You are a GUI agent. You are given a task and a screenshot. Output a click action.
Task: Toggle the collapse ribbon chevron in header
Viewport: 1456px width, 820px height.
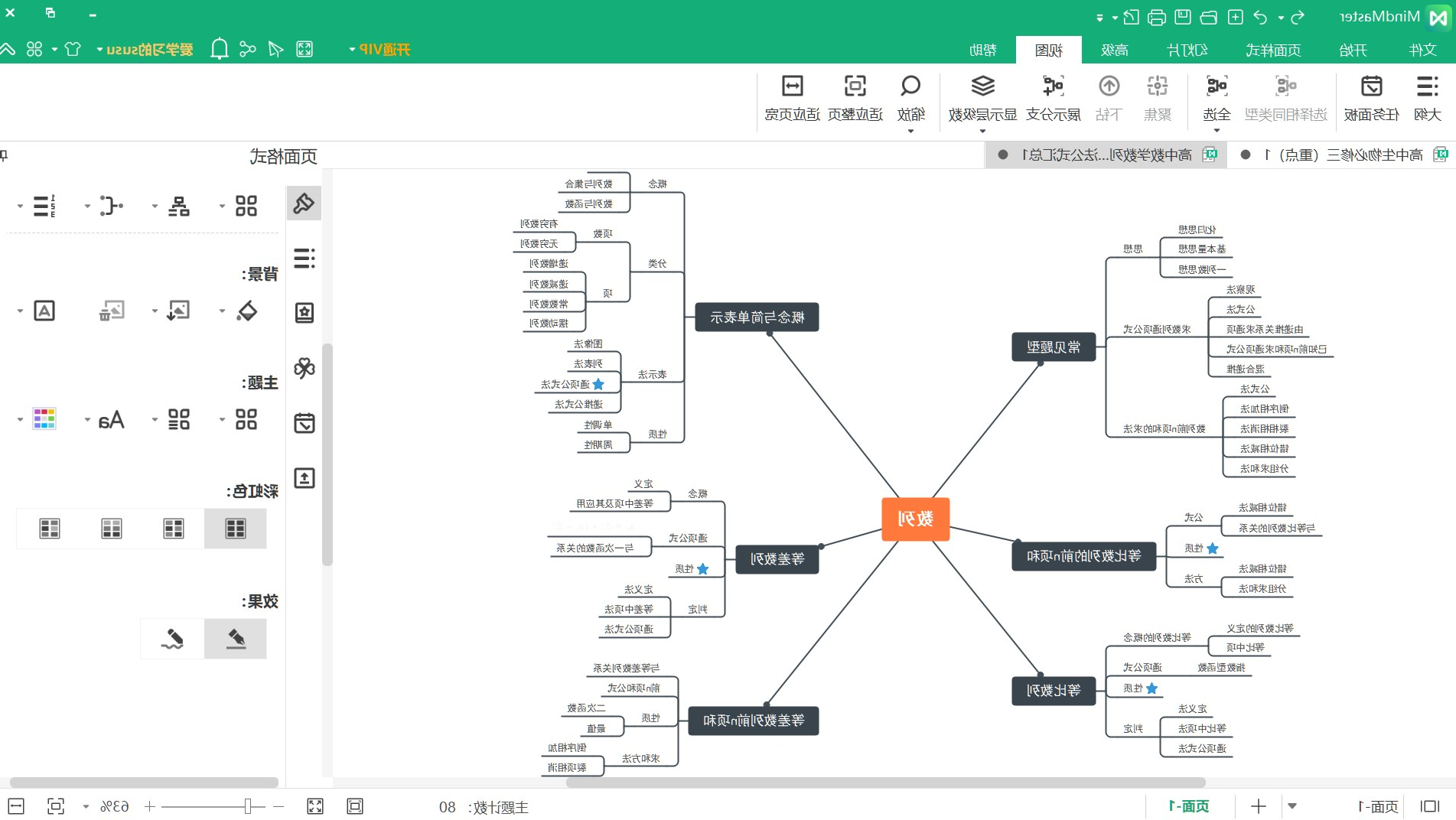(x=7, y=49)
